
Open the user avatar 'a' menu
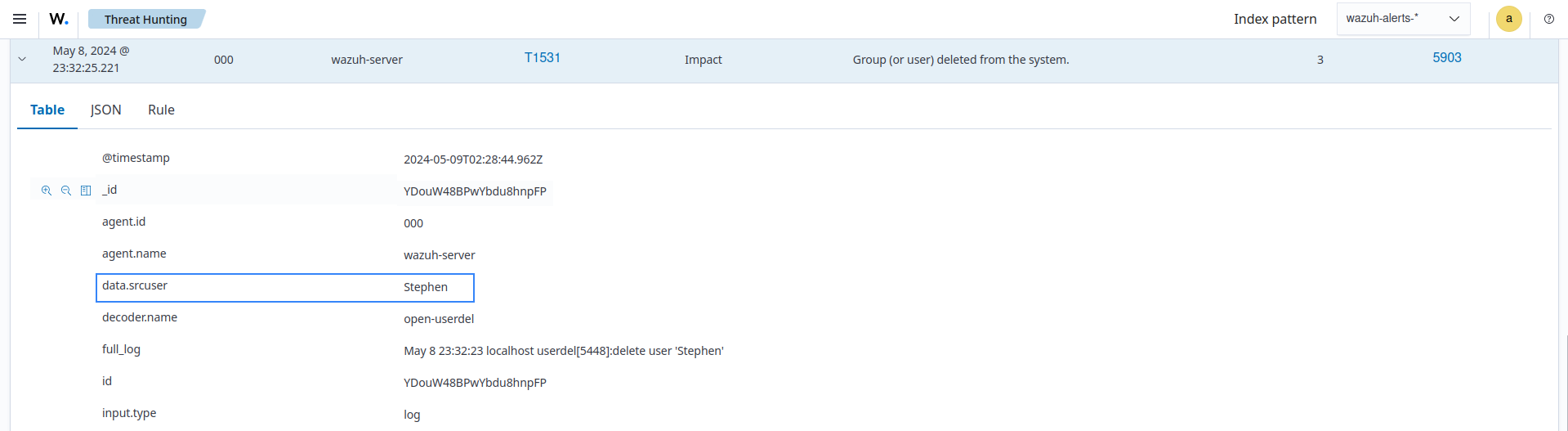(1508, 19)
